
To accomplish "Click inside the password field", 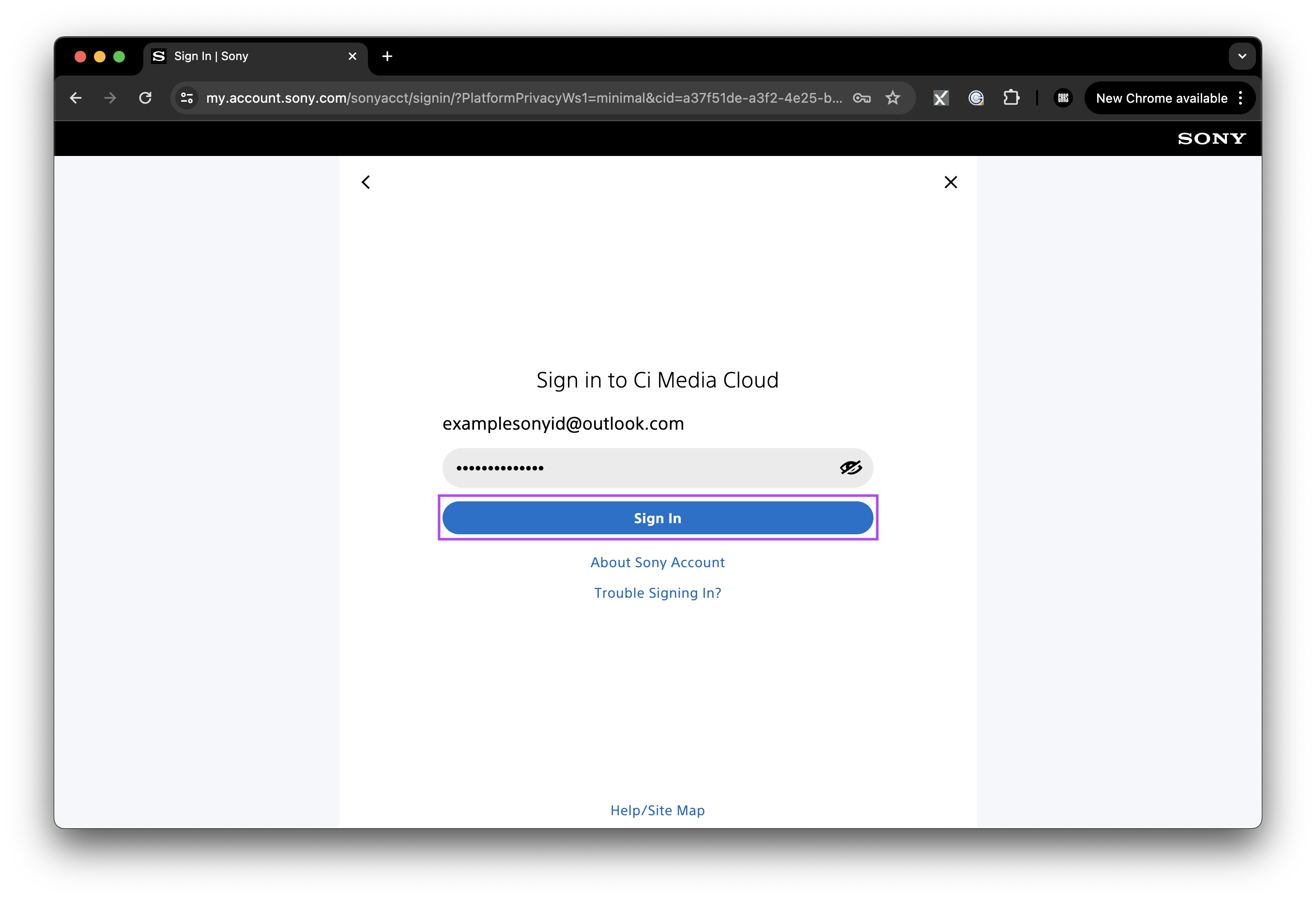I will 623,467.
